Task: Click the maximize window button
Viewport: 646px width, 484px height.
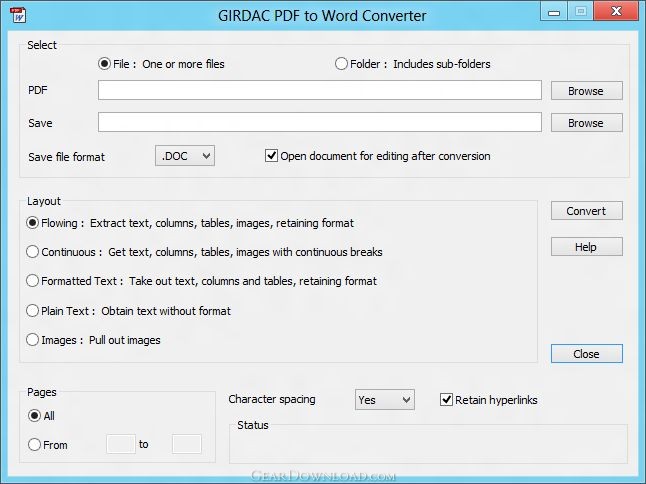Action: (x=580, y=12)
